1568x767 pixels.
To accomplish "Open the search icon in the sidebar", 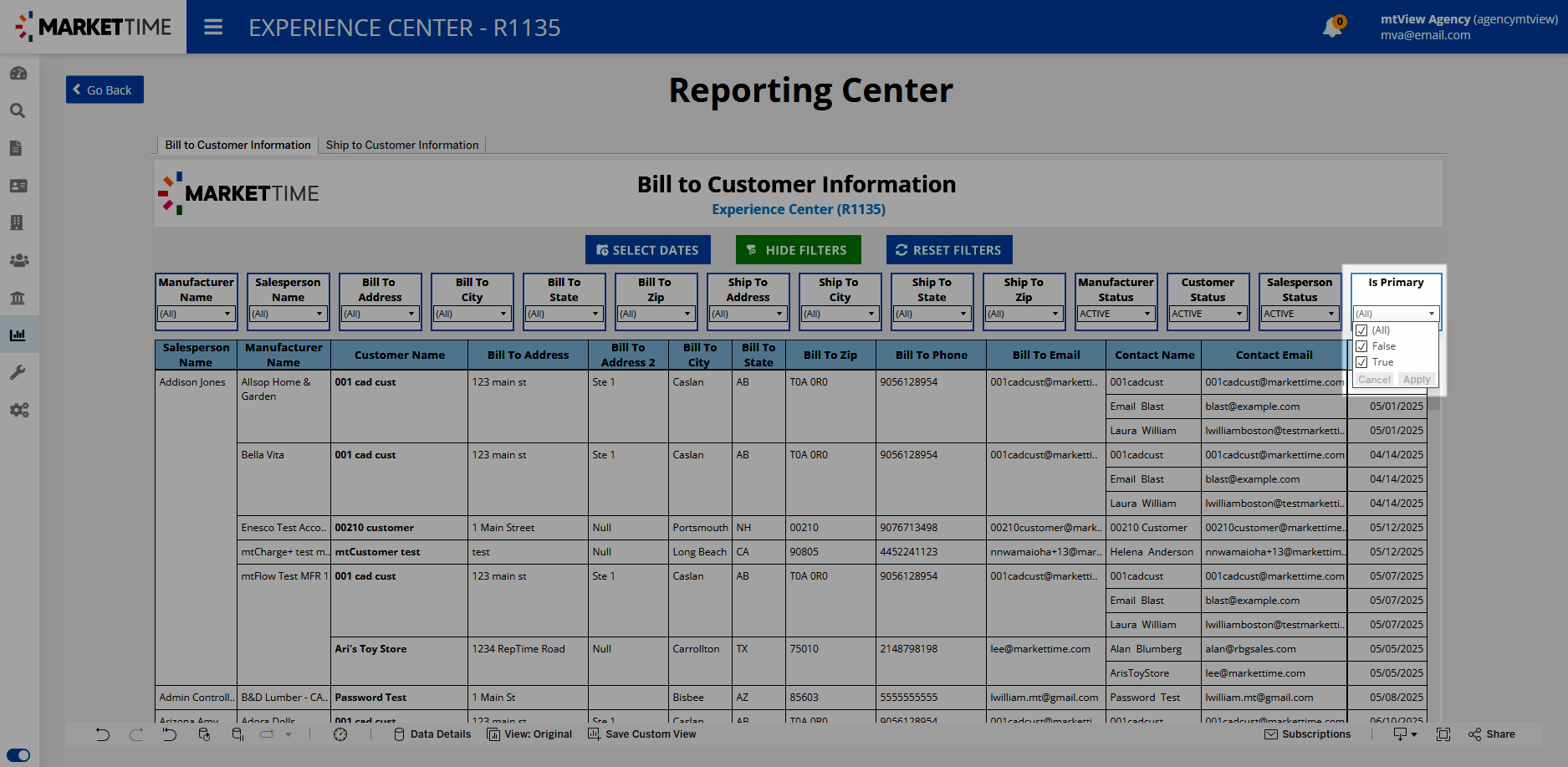I will (18, 110).
